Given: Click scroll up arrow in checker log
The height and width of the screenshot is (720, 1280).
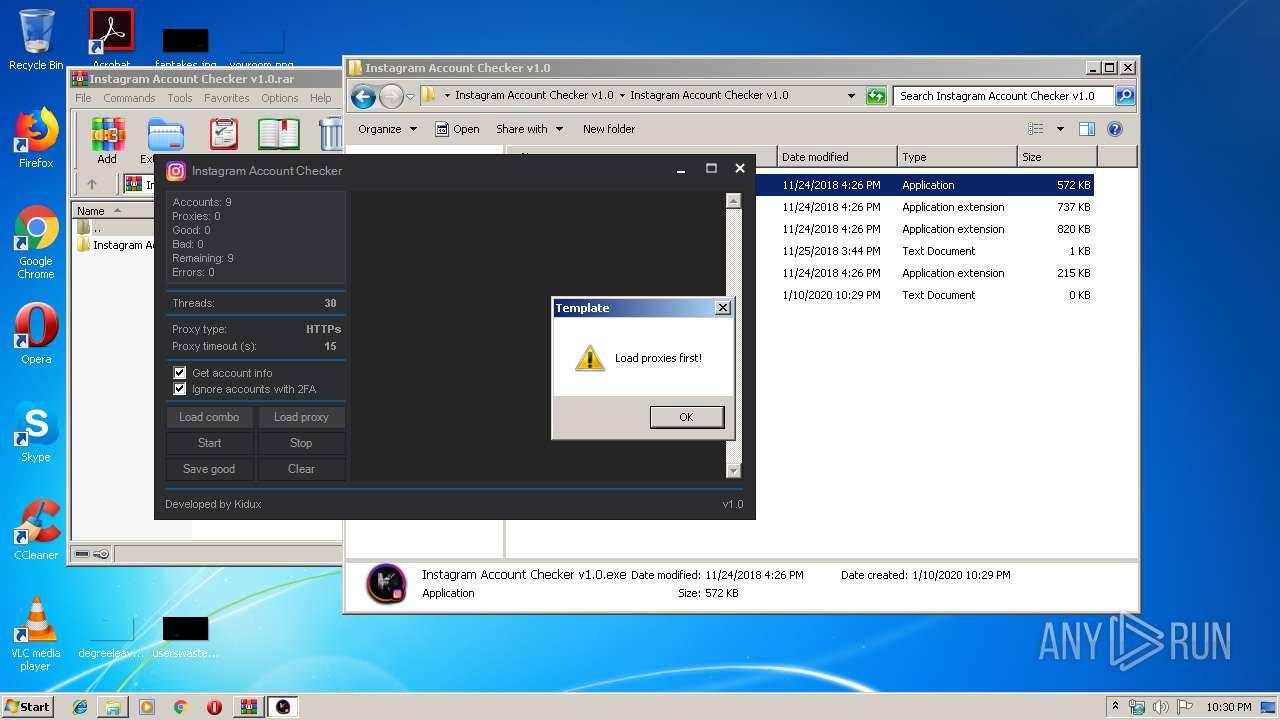Looking at the screenshot, I should point(733,201).
